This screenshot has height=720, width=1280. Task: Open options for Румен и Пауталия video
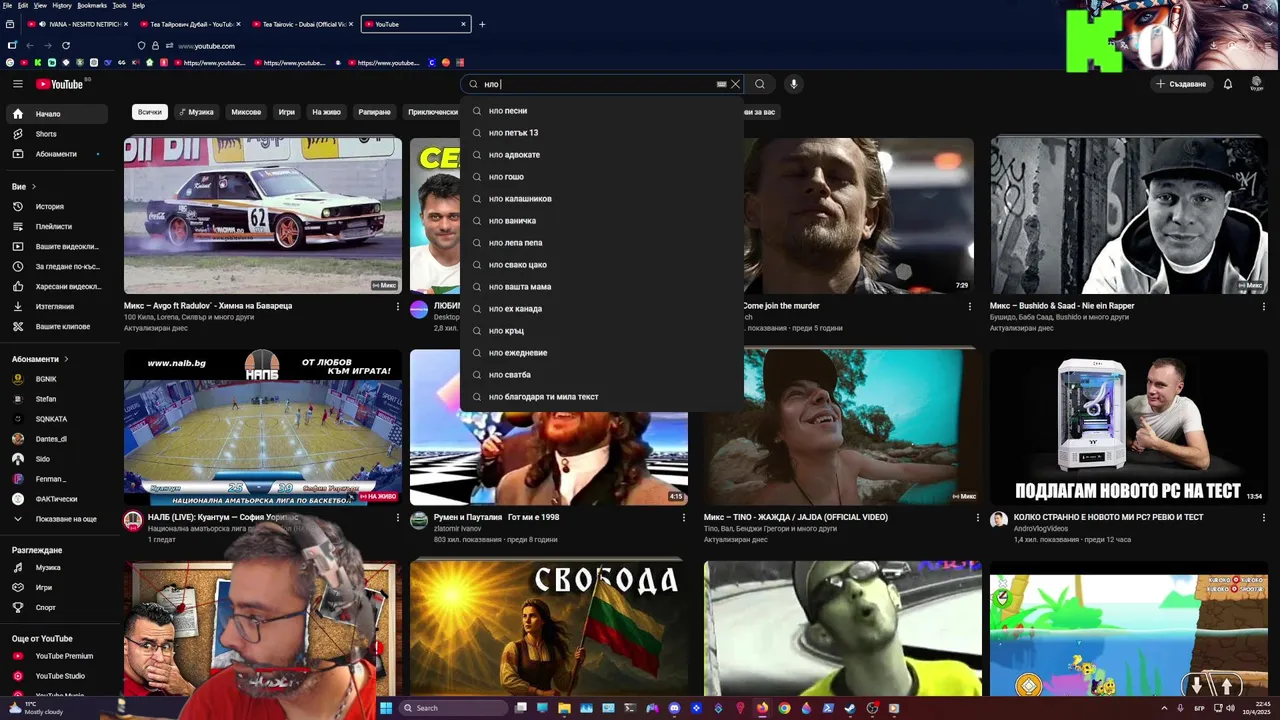click(684, 518)
